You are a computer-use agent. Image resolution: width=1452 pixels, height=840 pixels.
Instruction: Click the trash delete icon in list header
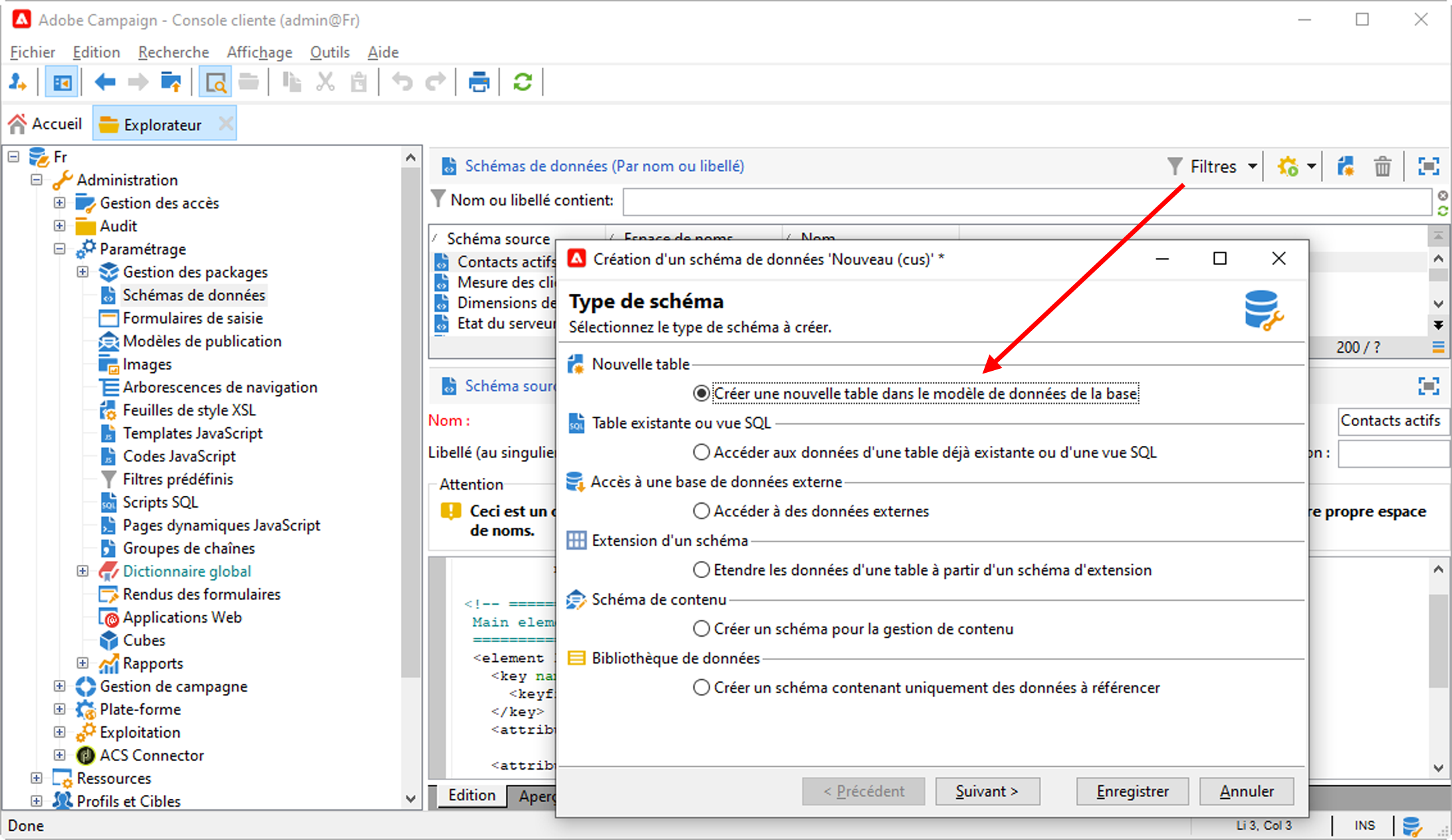[x=1382, y=166]
